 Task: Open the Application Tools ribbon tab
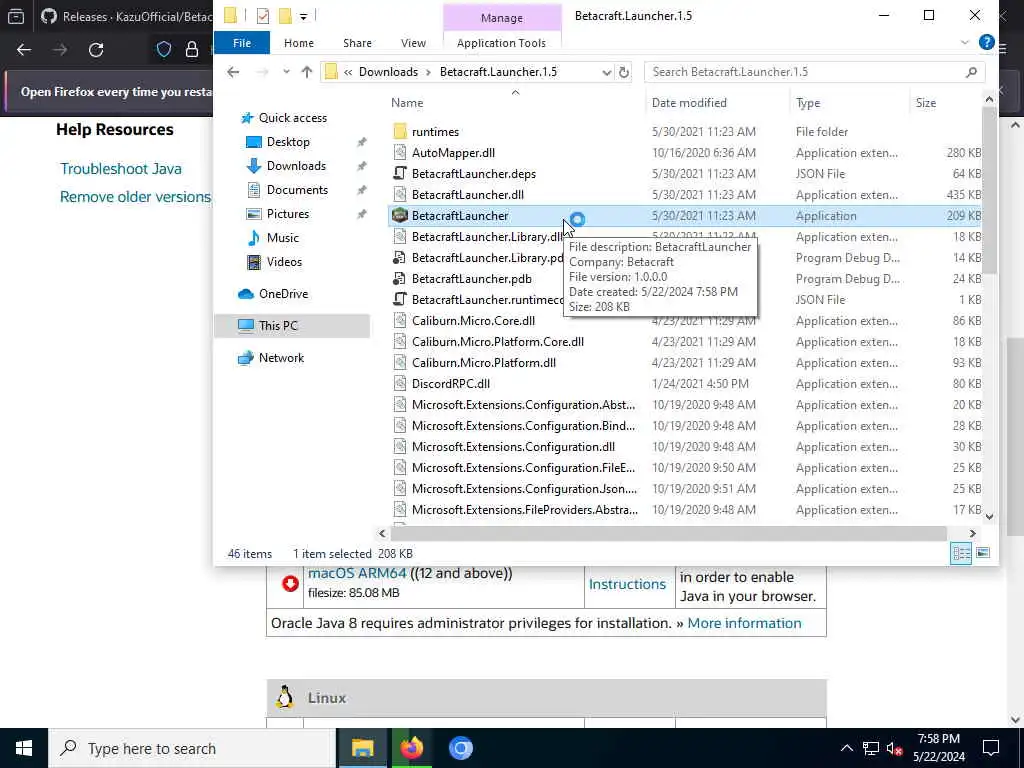[501, 42]
